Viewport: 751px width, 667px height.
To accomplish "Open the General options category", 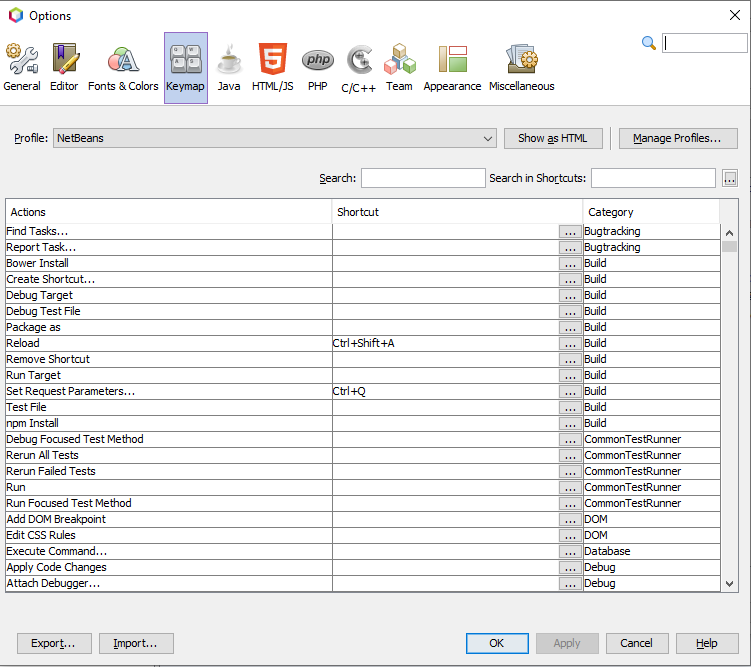I will tap(22, 68).
